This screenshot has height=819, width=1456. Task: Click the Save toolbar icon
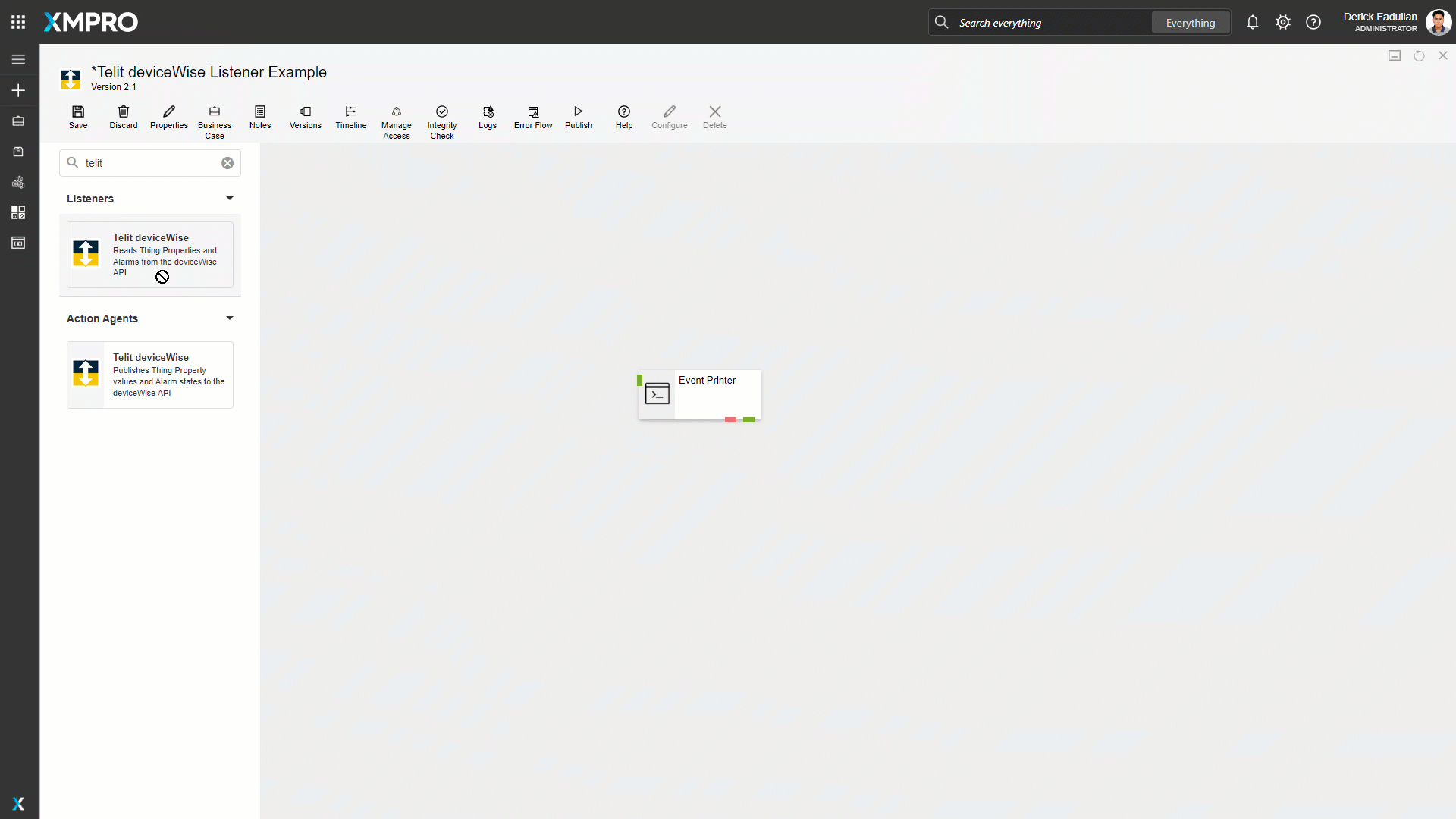click(x=78, y=117)
